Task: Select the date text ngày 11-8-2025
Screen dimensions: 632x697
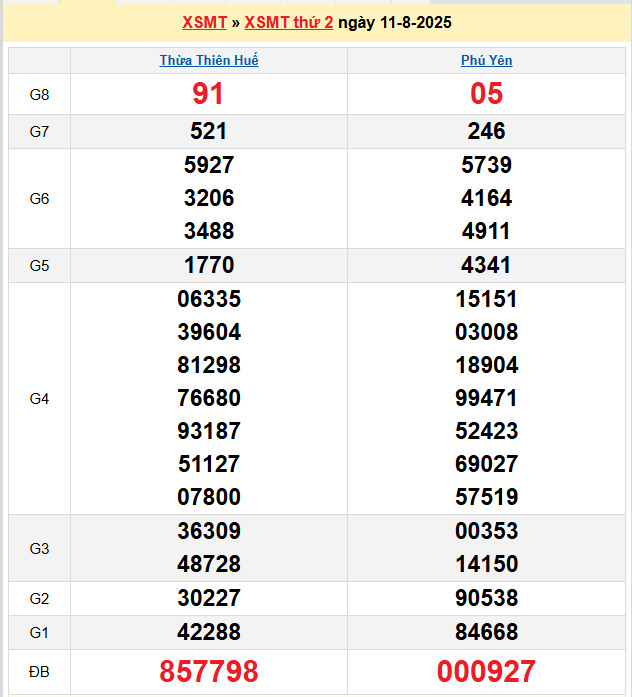Action: coord(395,22)
